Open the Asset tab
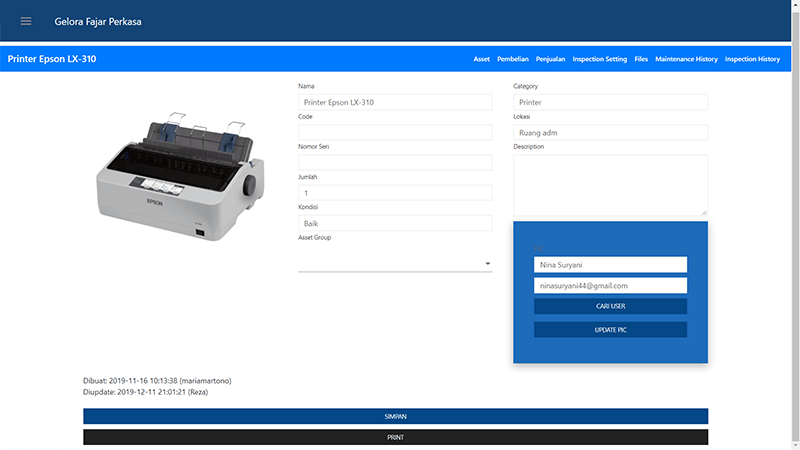This screenshot has width=800, height=450. tap(481, 59)
